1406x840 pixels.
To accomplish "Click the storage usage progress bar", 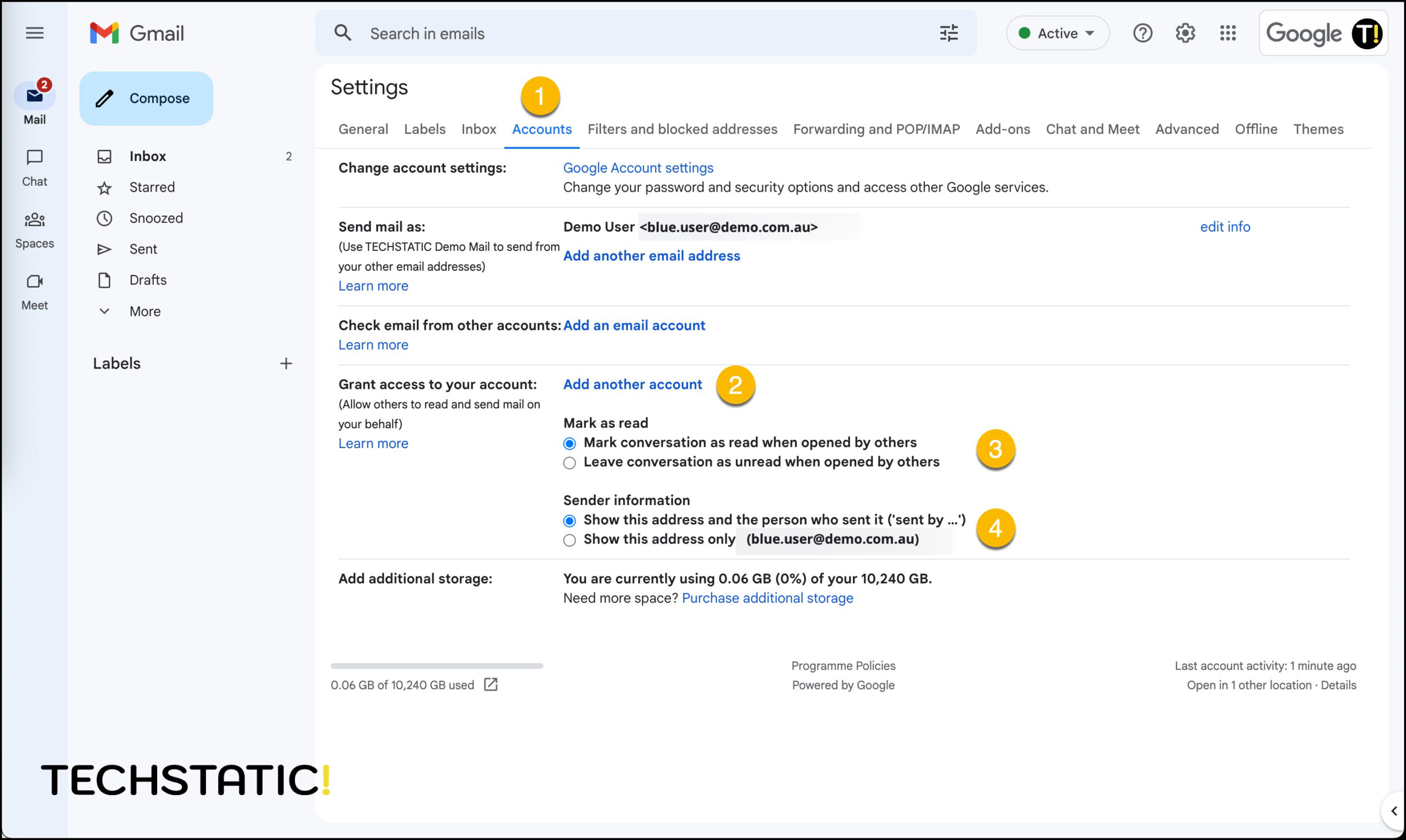I will click(x=437, y=665).
